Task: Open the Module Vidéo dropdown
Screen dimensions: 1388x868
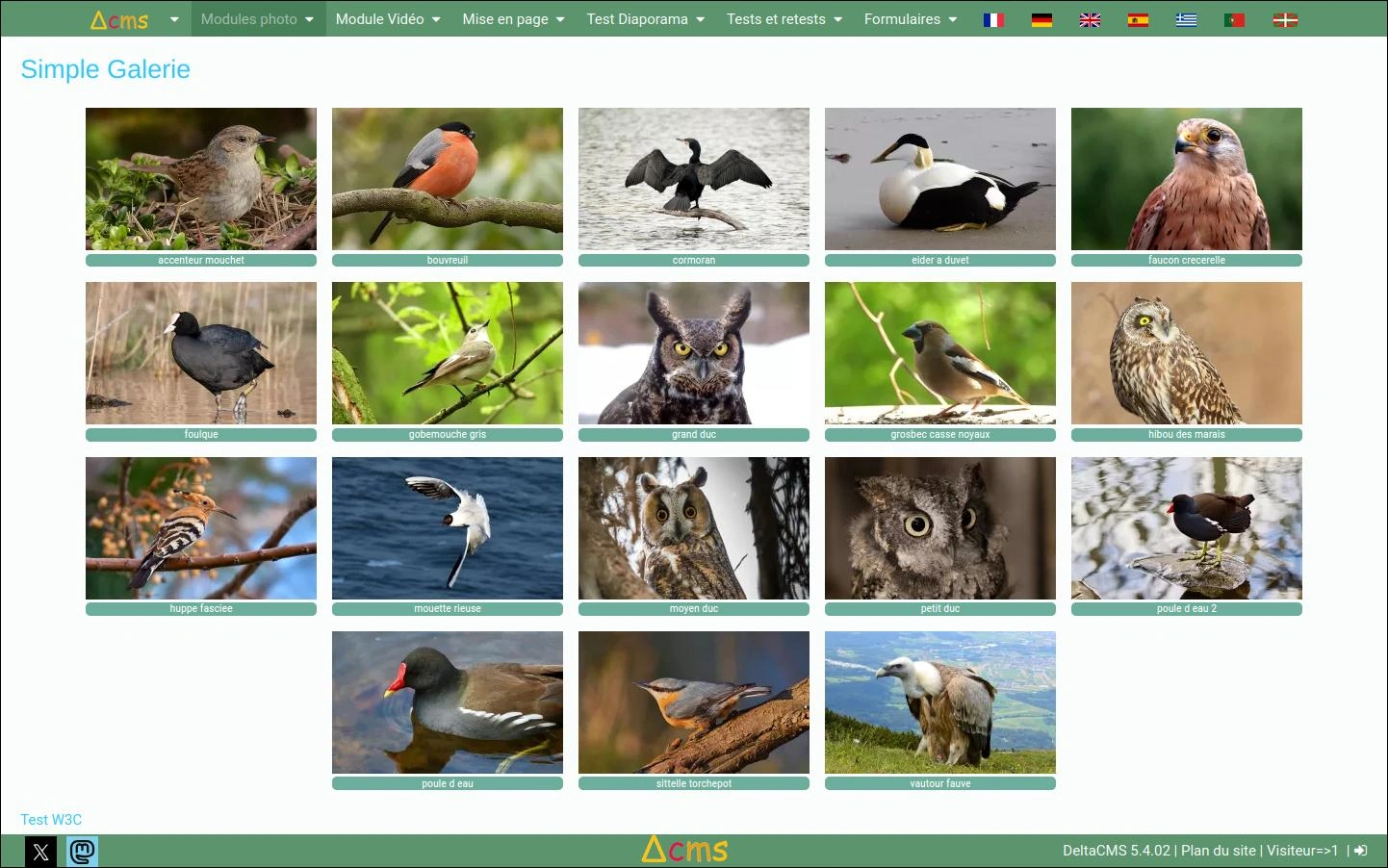Action: pos(387,19)
